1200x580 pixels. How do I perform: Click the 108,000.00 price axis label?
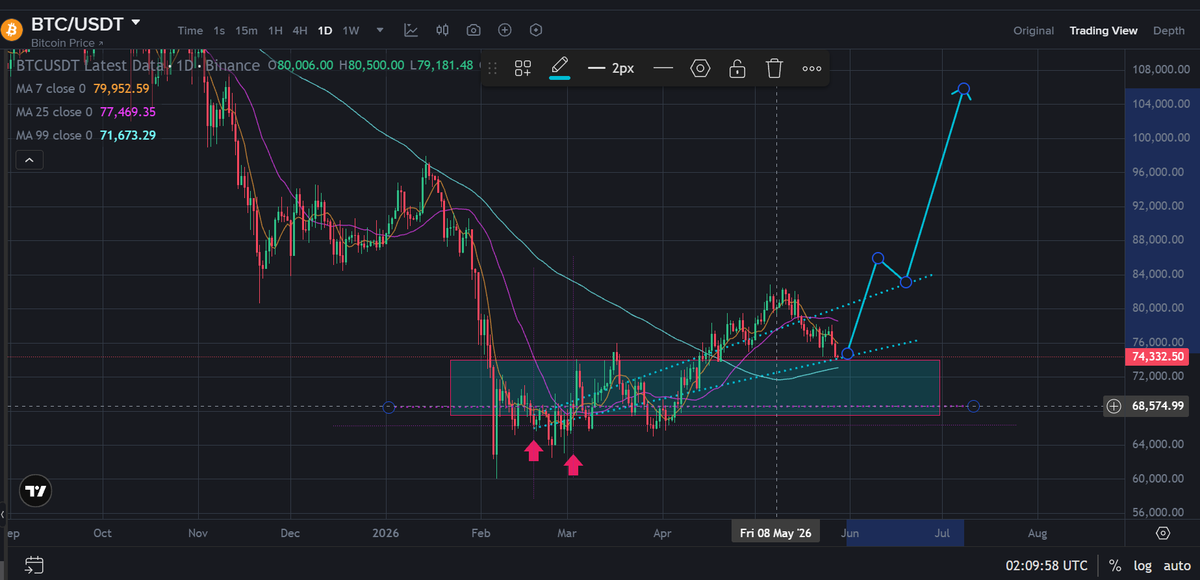point(1159,70)
